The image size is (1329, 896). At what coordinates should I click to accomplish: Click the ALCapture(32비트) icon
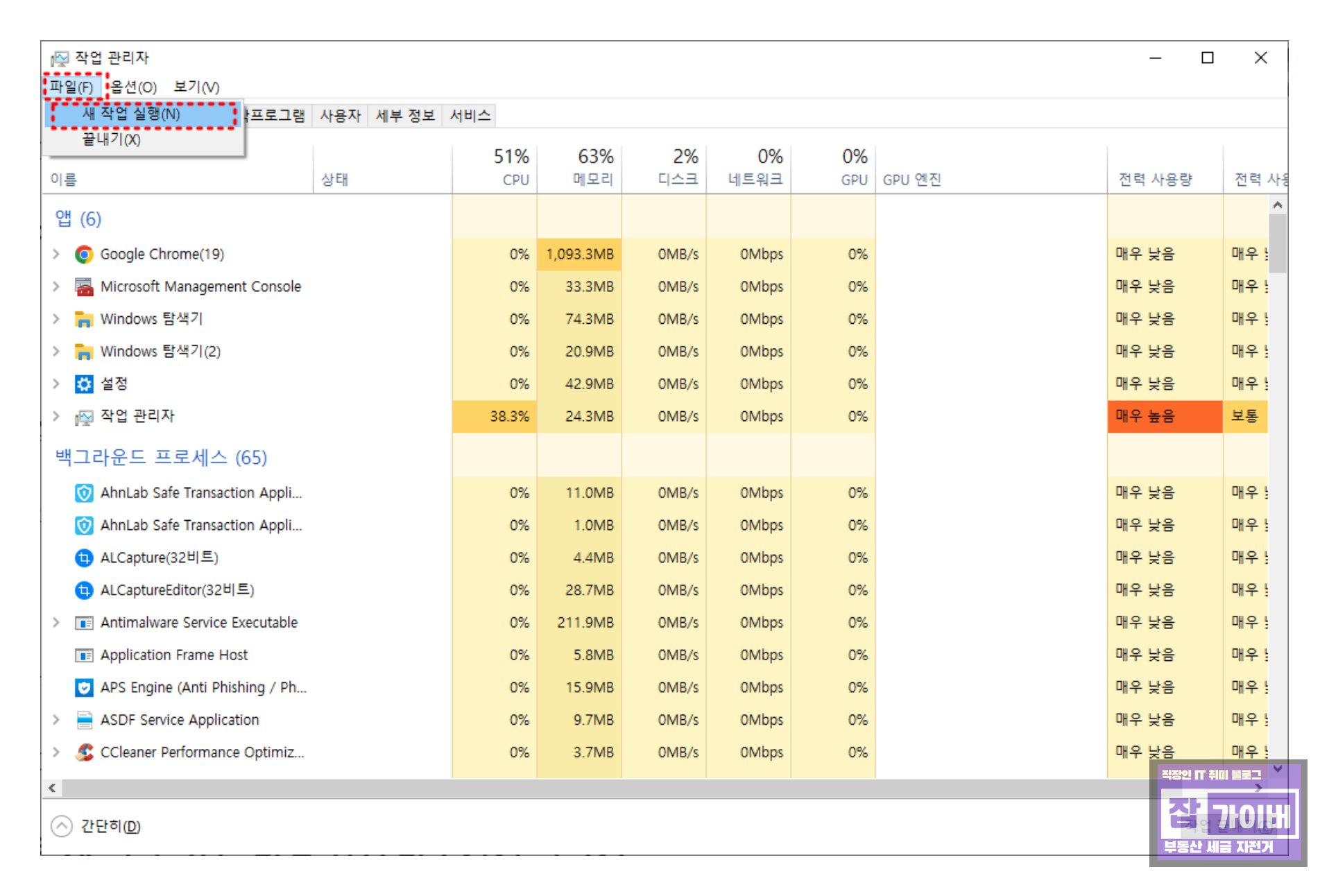[x=84, y=558]
